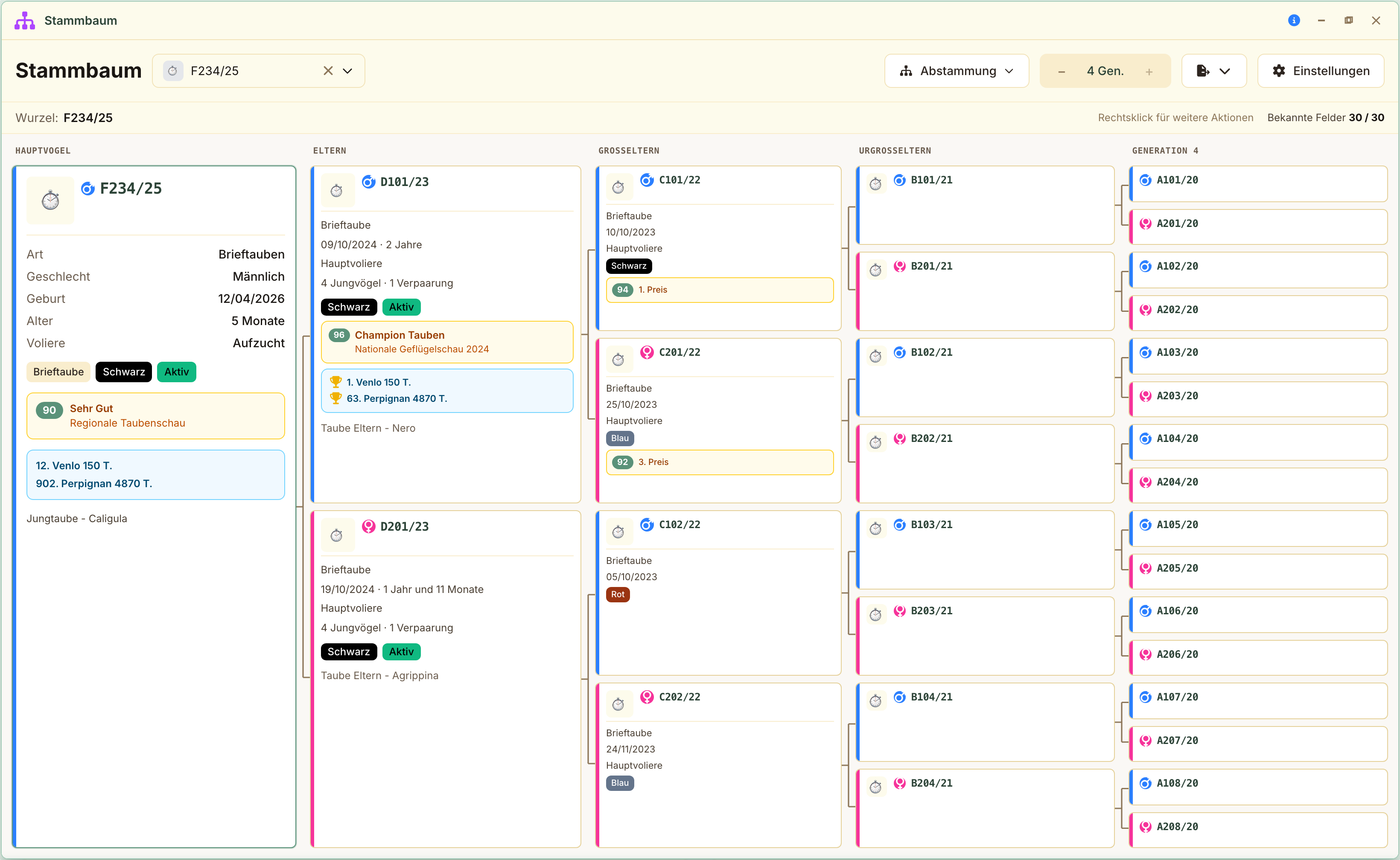
Task: Select generation 4 bird A101/20
Action: pos(1258,184)
